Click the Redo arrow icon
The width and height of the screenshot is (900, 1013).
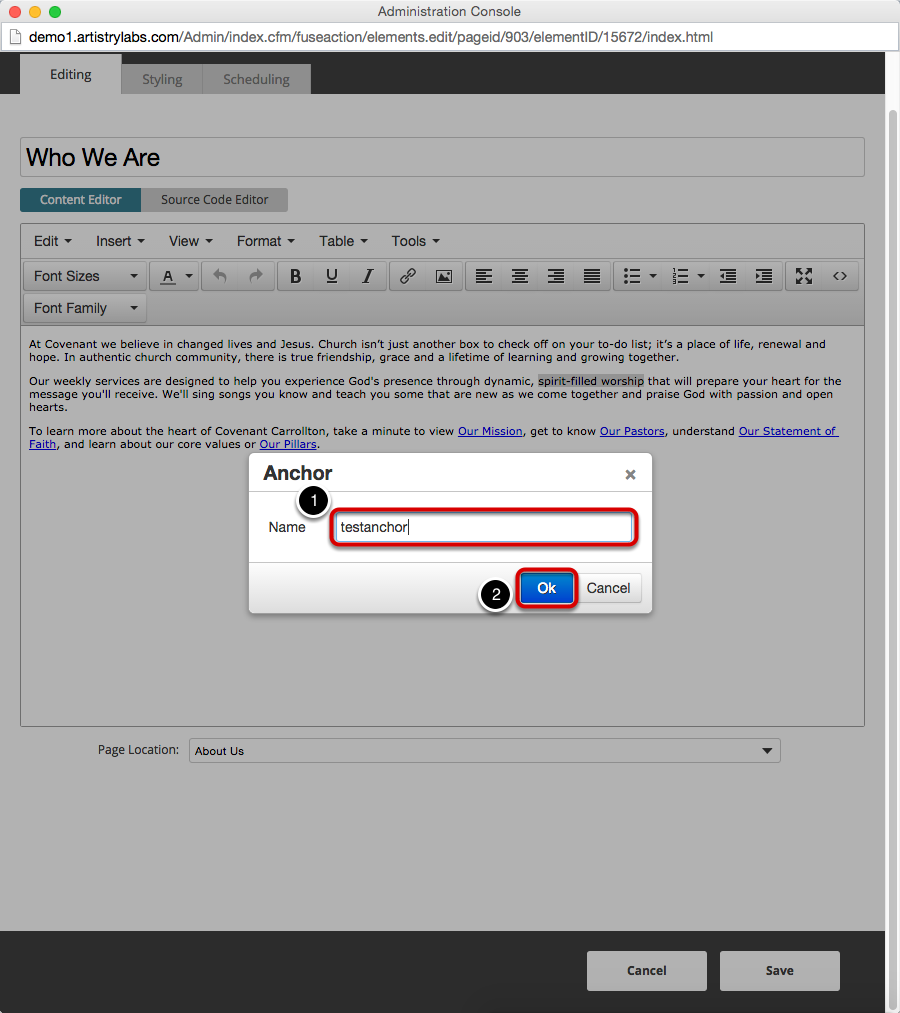pyautogui.click(x=256, y=276)
